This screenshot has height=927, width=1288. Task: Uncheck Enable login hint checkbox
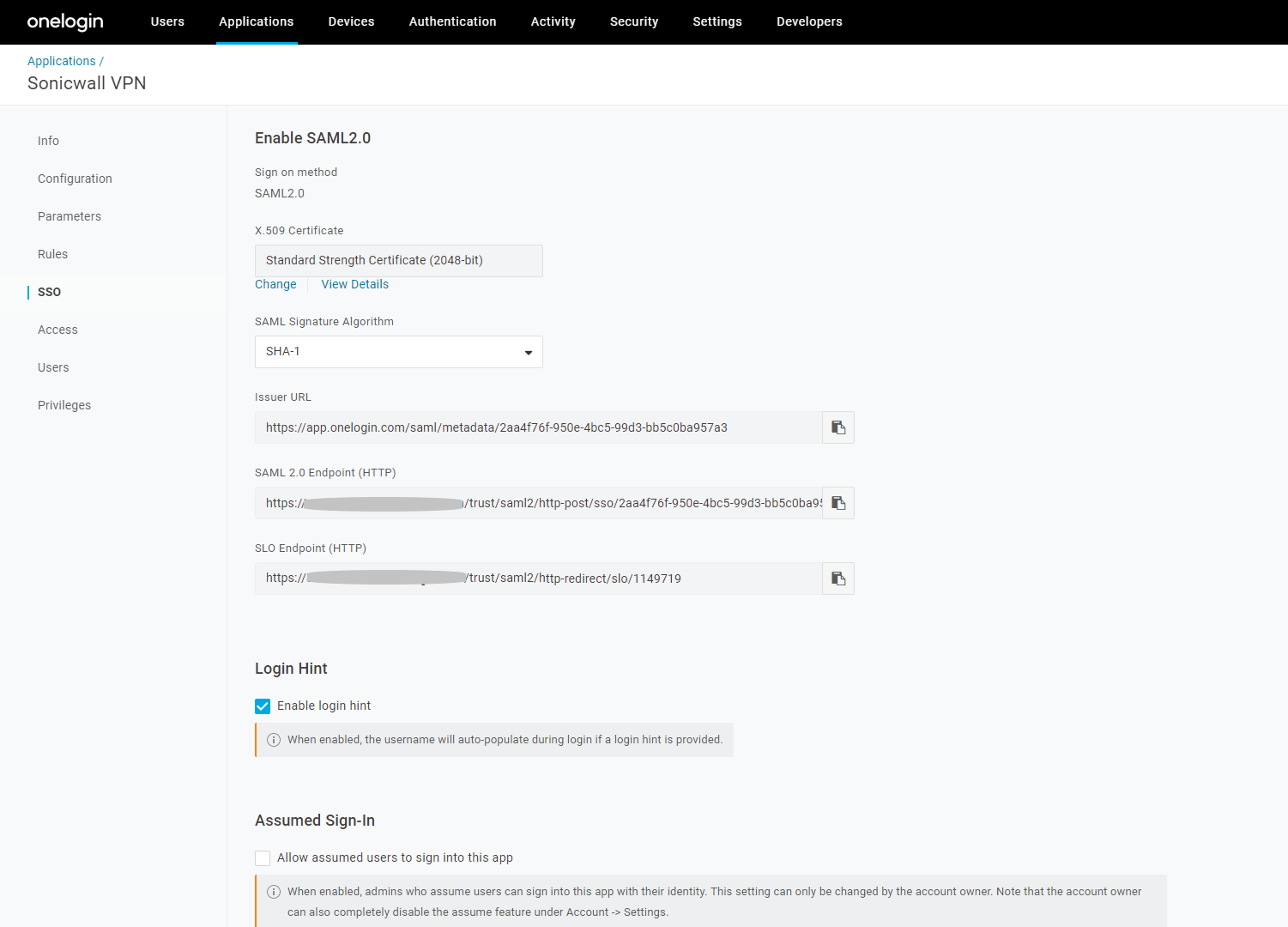263,706
